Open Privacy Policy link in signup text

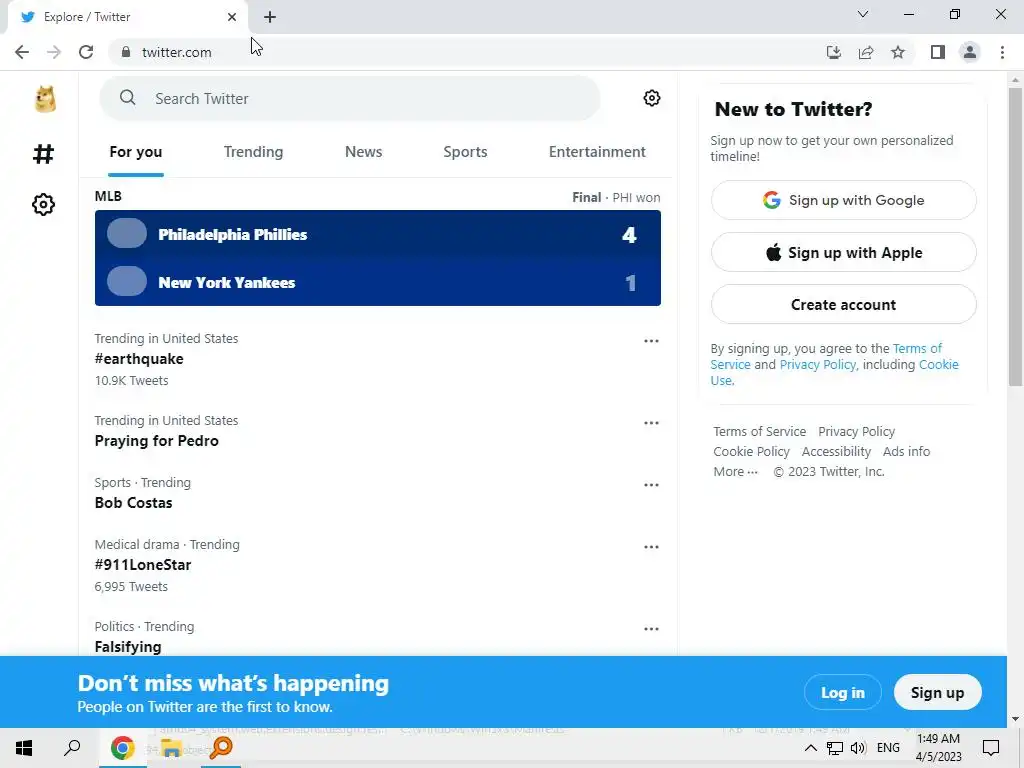coord(818,364)
